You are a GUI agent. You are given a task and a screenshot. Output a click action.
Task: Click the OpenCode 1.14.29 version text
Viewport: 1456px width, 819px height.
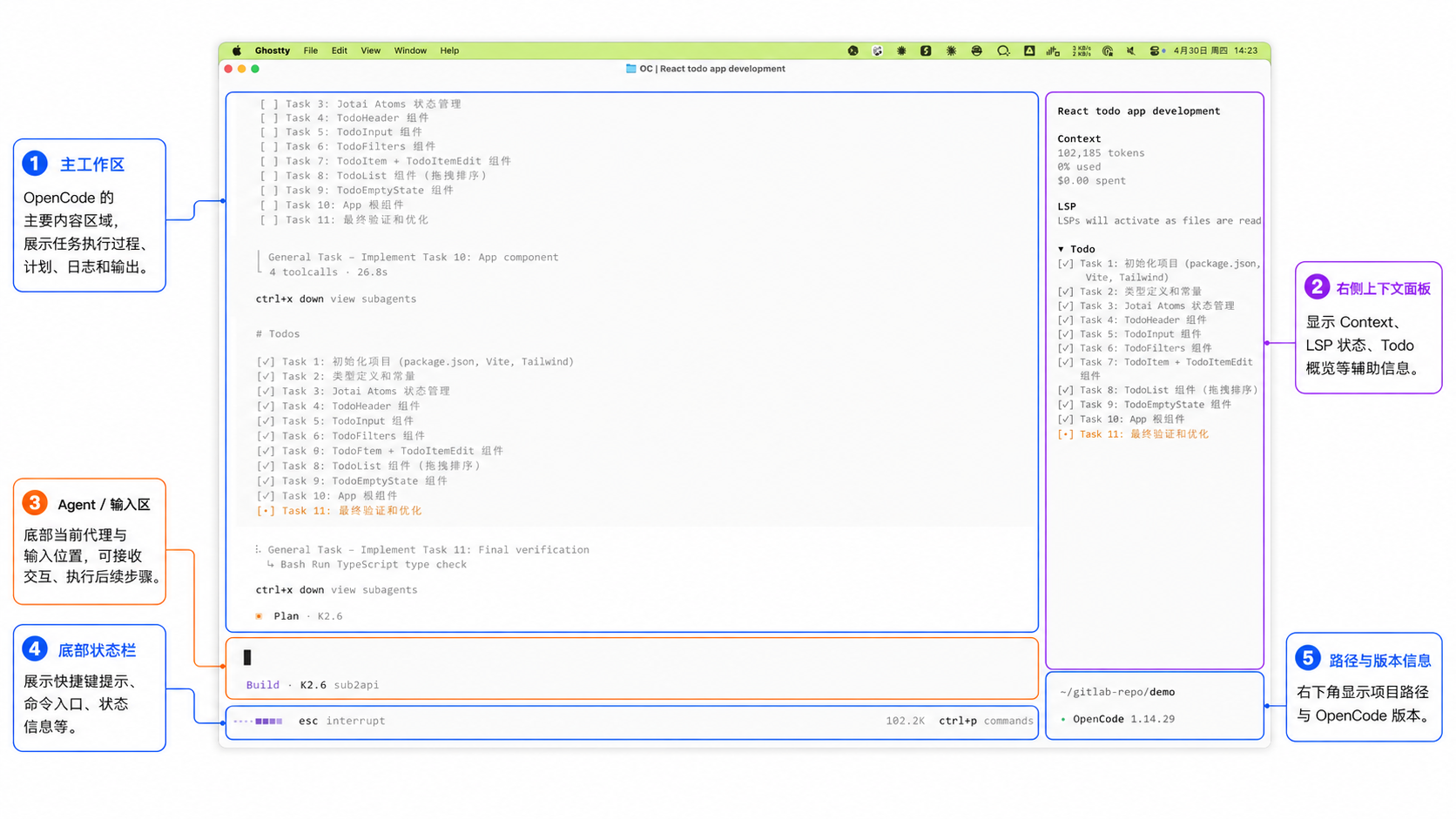pos(1123,719)
